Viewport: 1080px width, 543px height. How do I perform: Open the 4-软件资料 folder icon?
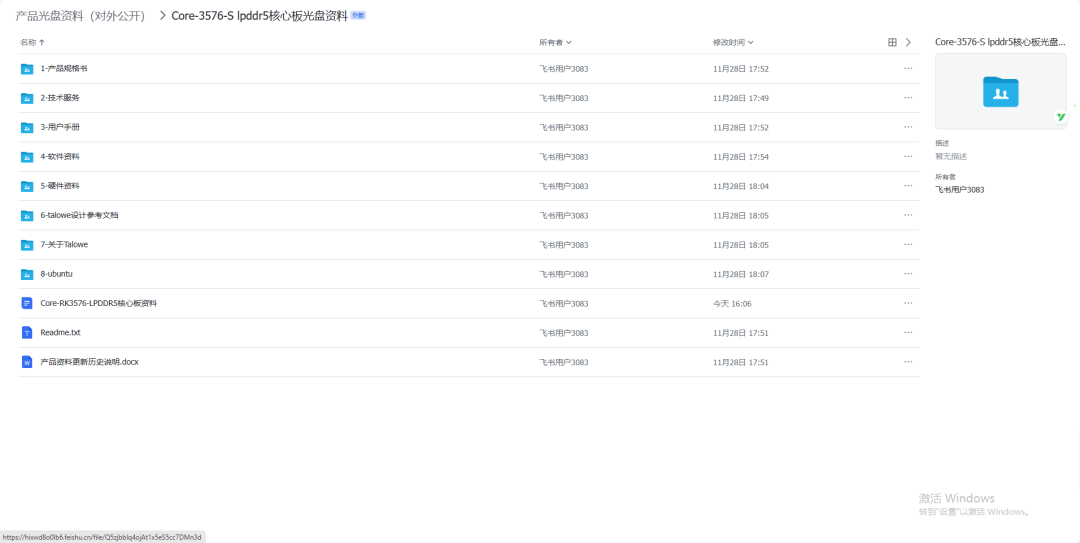[27, 157]
